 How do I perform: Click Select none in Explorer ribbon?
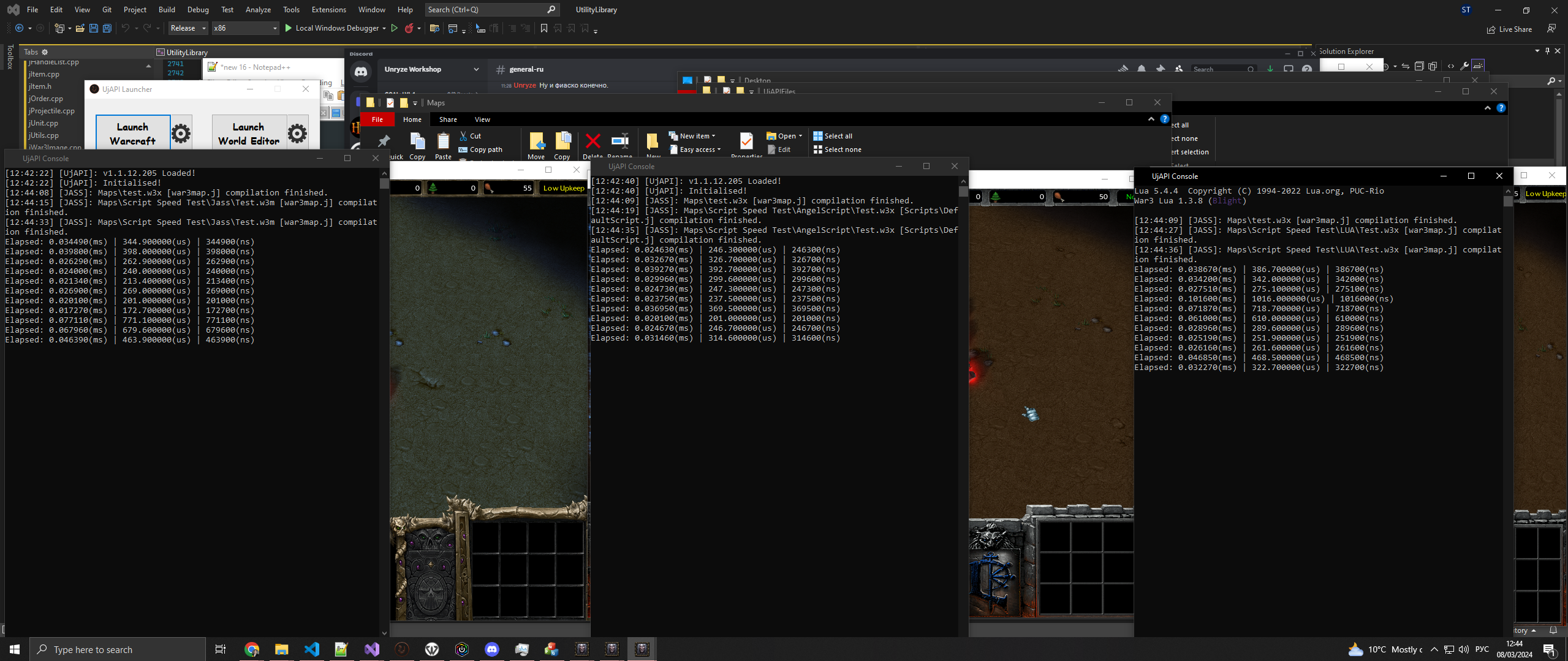[837, 149]
